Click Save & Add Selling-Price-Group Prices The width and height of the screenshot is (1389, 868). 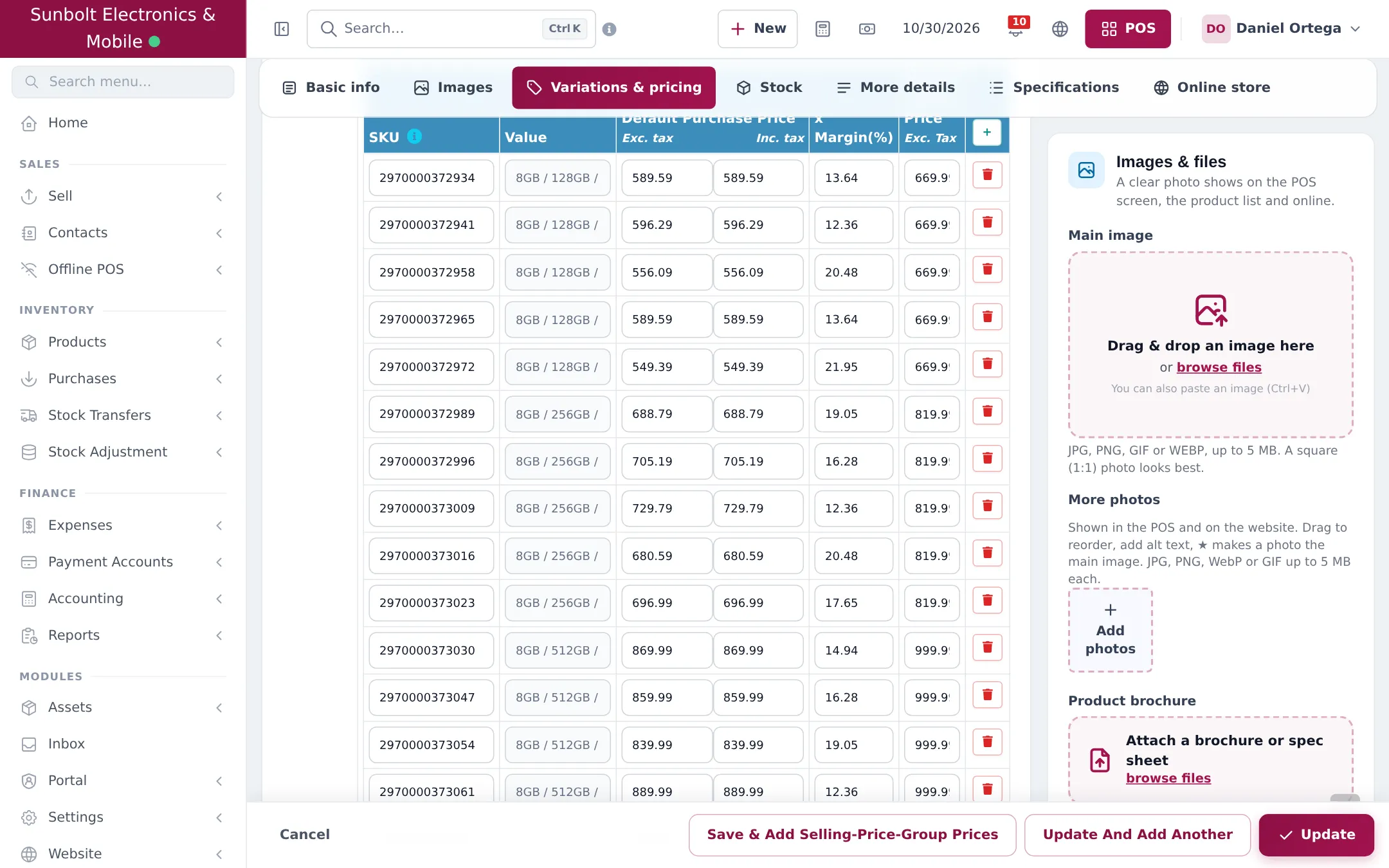pyautogui.click(x=853, y=835)
